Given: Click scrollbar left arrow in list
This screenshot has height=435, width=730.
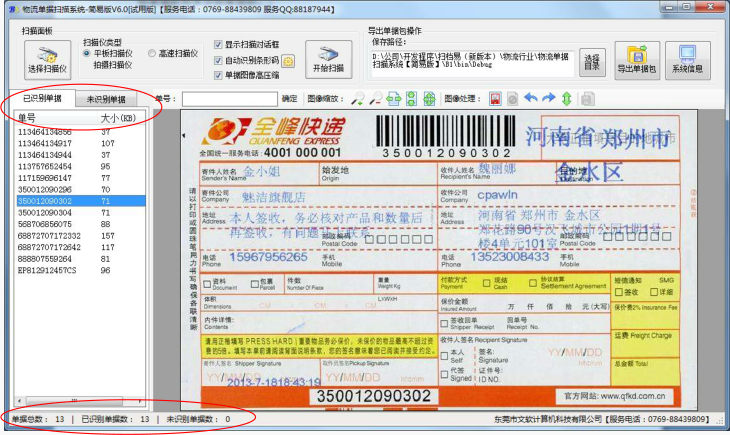Looking at the screenshot, I should [19, 401].
